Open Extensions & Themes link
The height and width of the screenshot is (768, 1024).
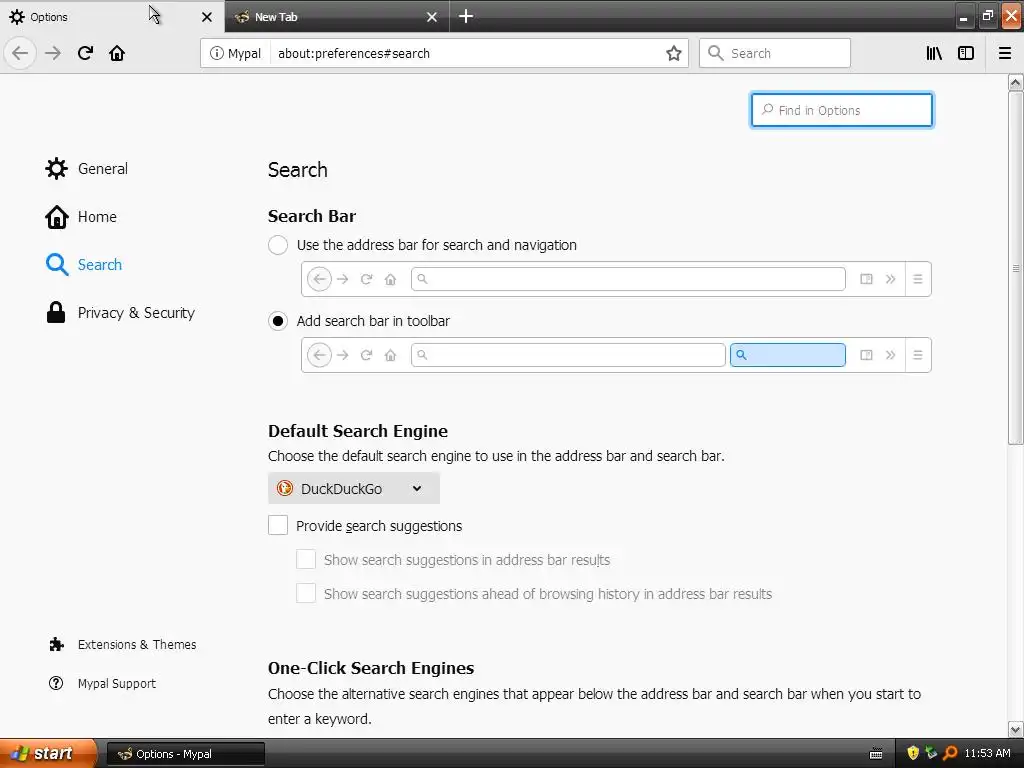[x=122, y=645]
